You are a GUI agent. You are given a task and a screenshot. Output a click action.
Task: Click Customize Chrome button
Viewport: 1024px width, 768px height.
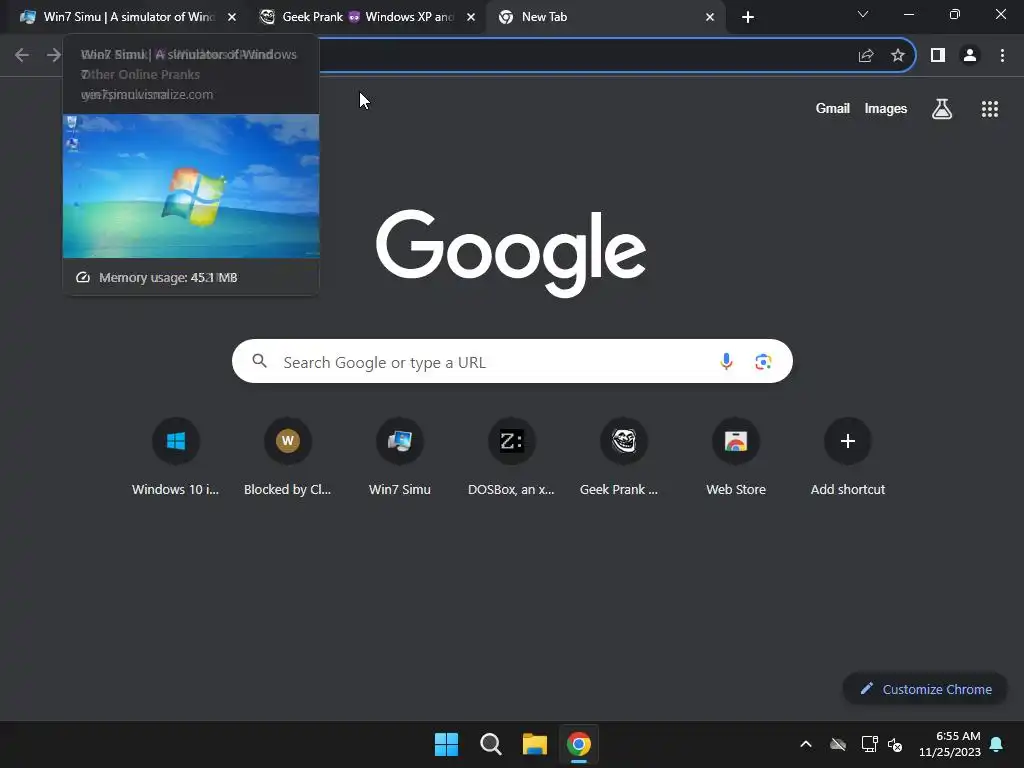925,689
